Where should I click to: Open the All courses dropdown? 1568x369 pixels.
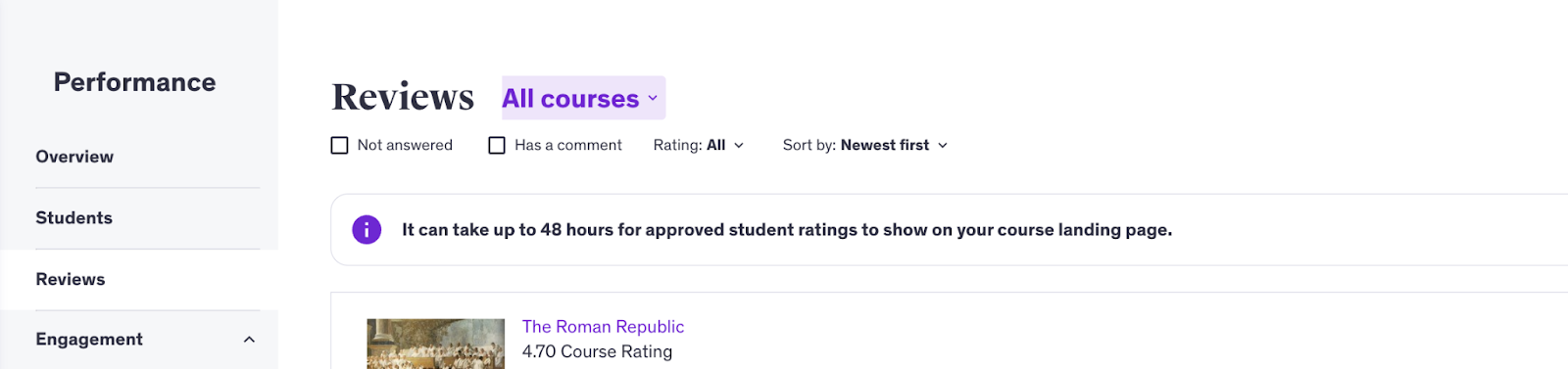click(583, 98)
